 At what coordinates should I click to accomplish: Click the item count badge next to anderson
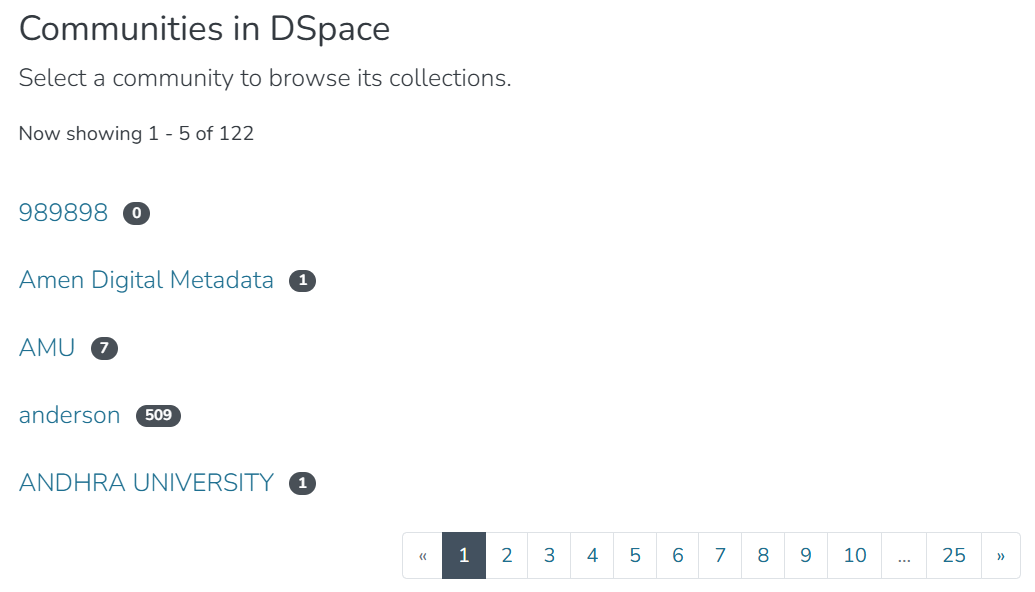160,415
